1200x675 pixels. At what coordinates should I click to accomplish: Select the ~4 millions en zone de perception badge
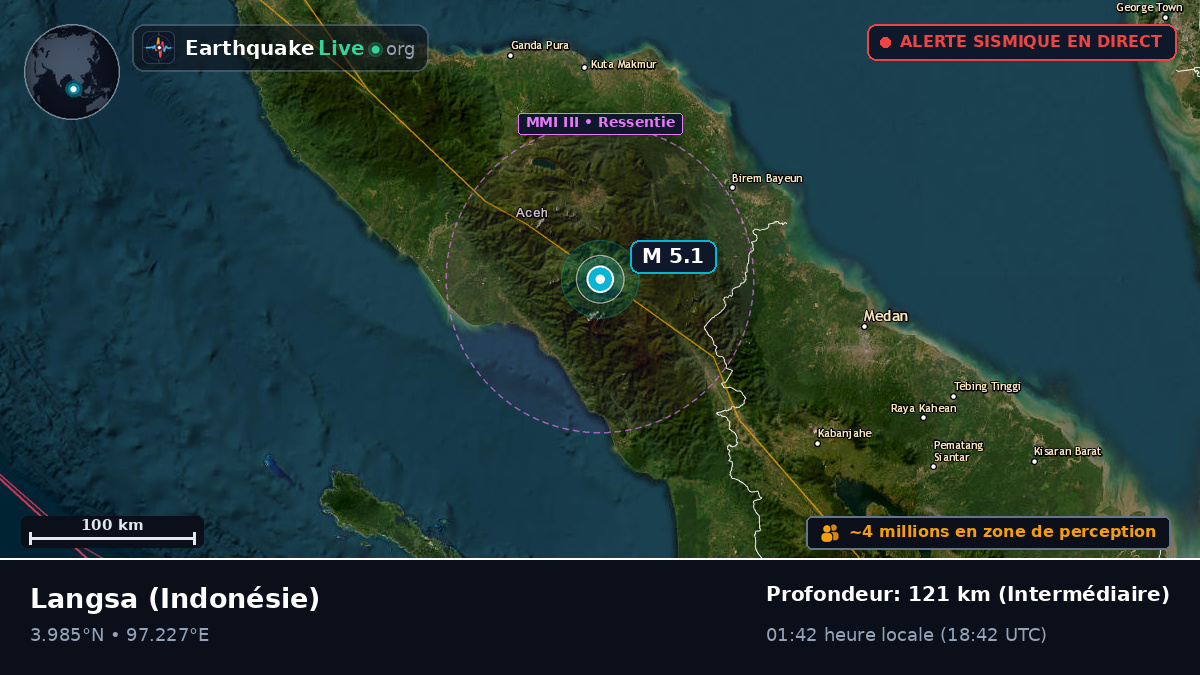pos(988,533)
